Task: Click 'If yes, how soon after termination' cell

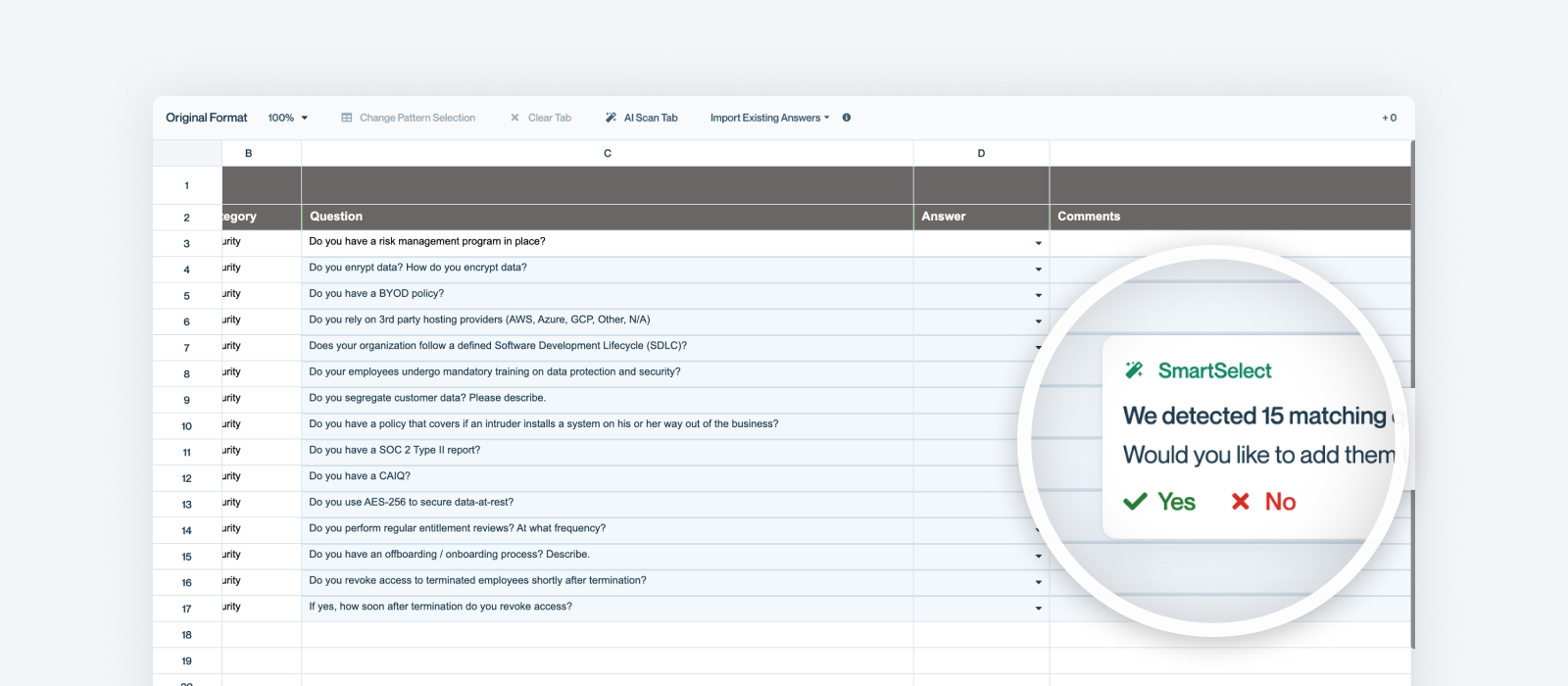Action: click(608, 607)
